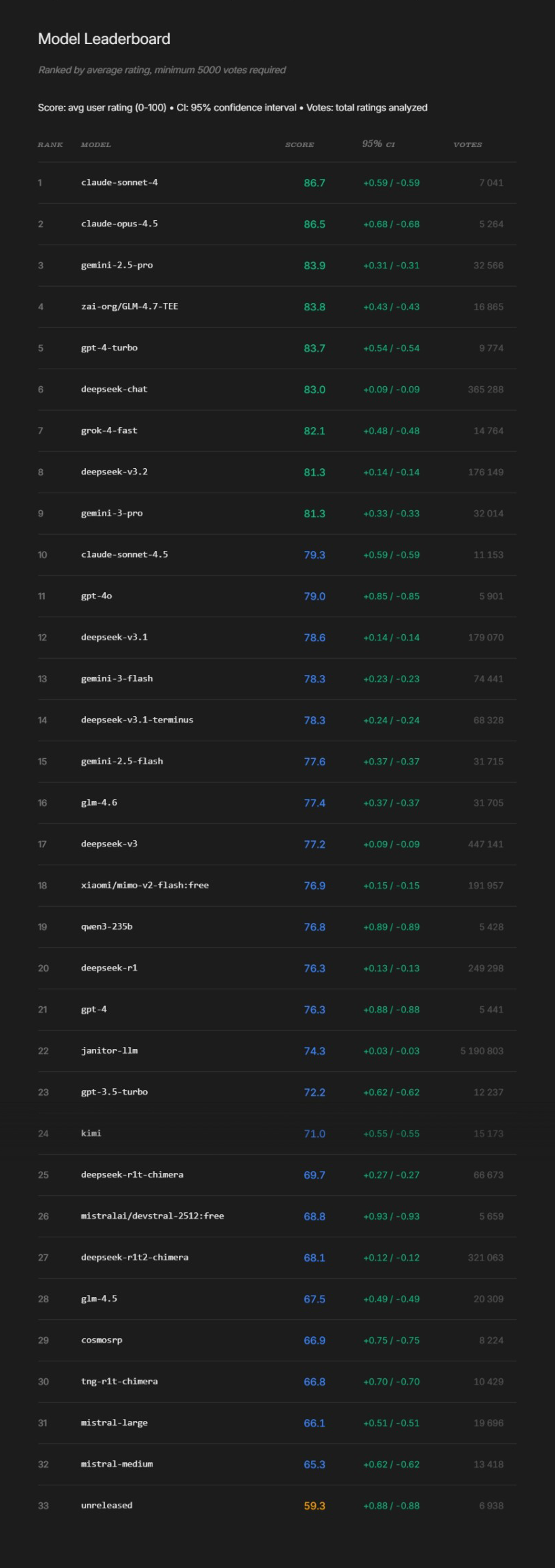Click glm-4.6 model name

coord(99,802)
